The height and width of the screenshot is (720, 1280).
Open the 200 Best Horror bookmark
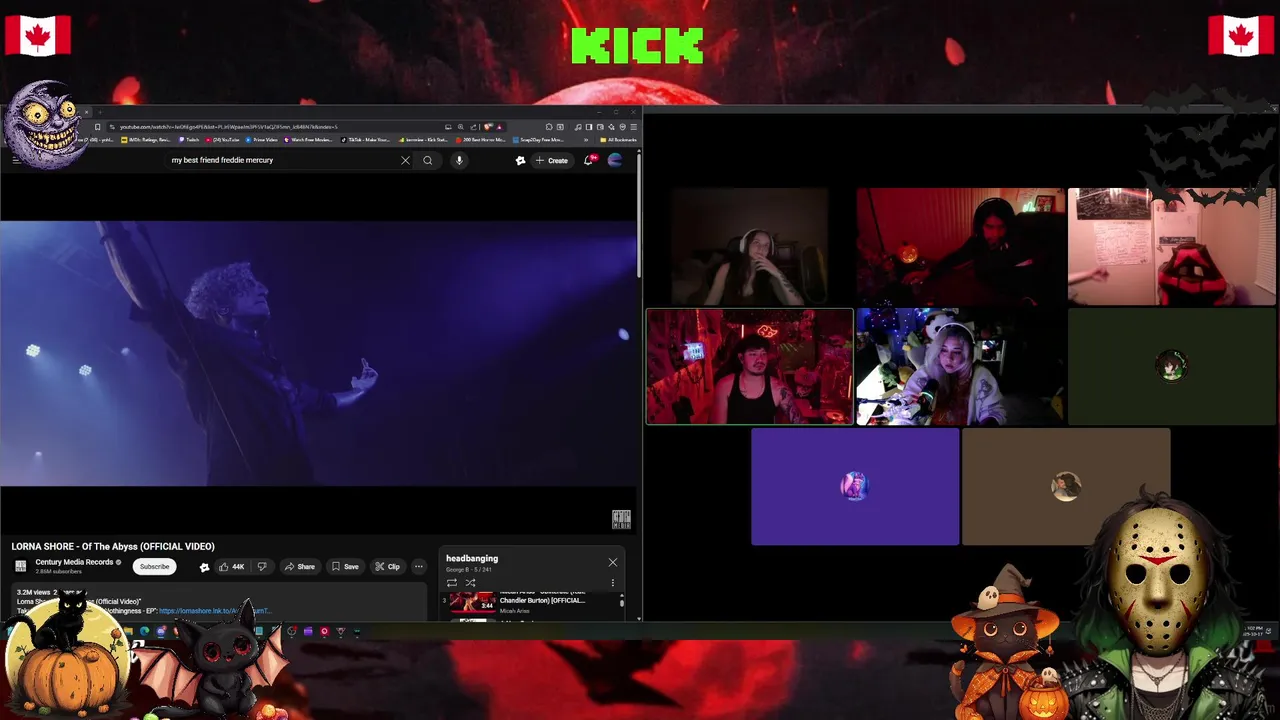point(481,140)
